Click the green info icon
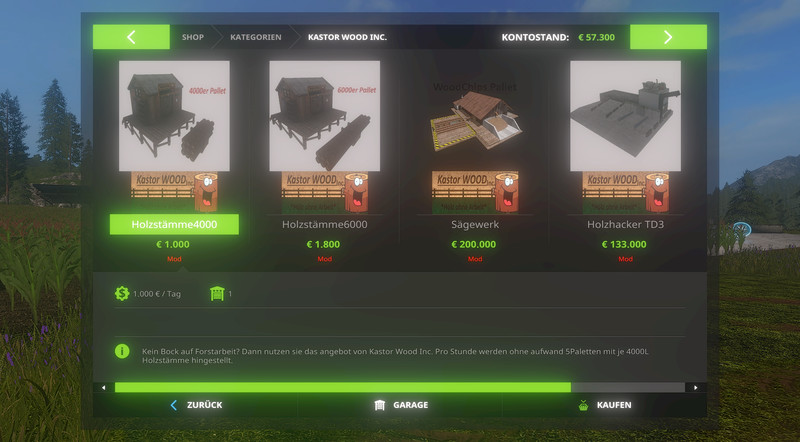This screenshot has height=442, width=800. coord(122,351)
